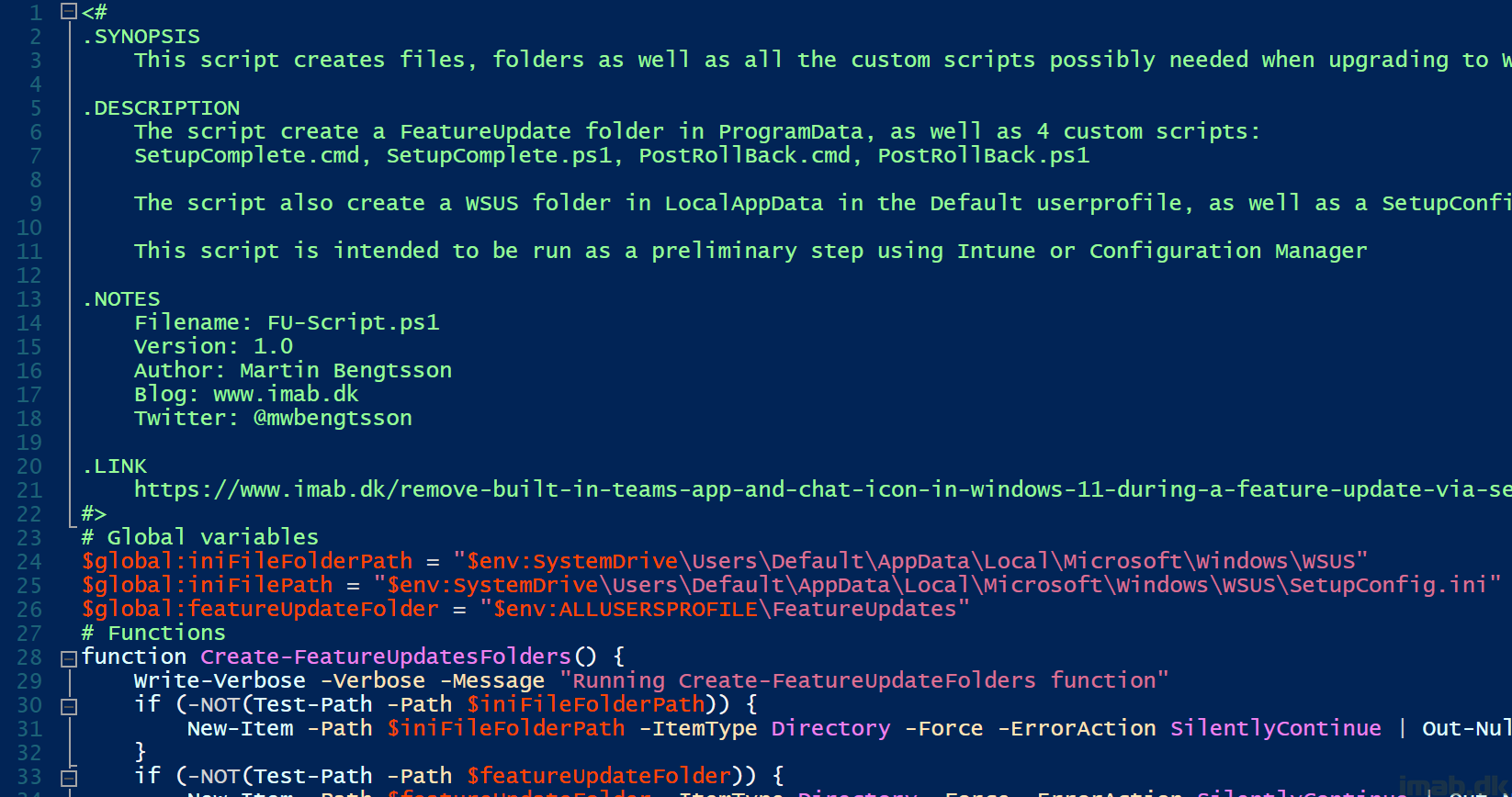Screen dimensions: 1512x797
Task: Place cursor on $global:featureUpdateFolder variable
Action: click(x=261, y=609)
